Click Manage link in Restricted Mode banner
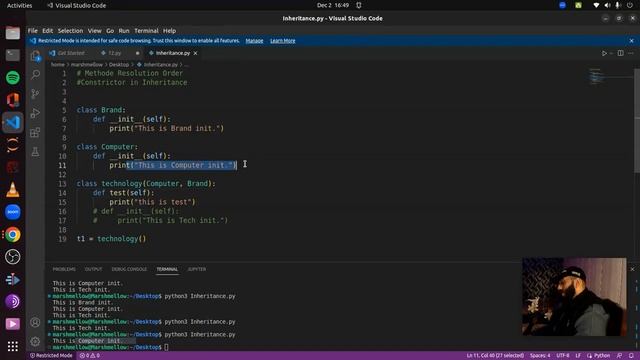Image resolution: width=640 pixels, height=360 pixels. point(254,41)
